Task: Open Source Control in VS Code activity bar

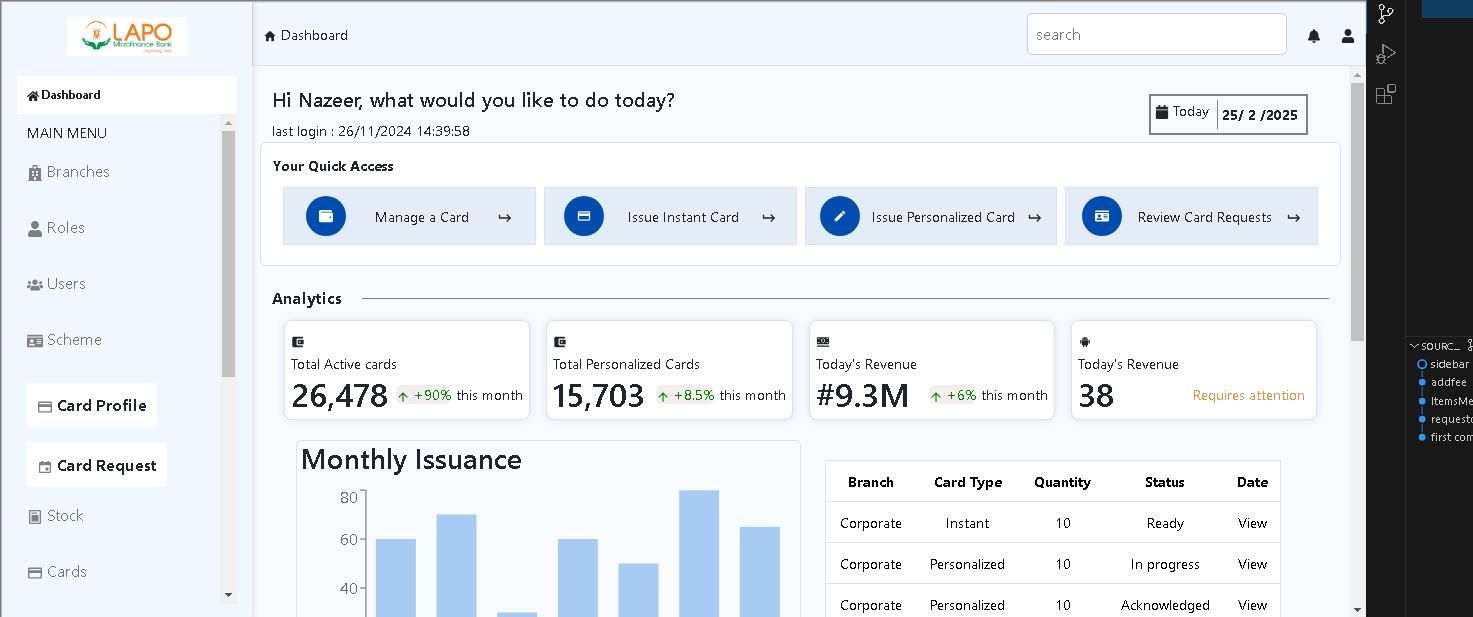Action: tap(1386, 14)
